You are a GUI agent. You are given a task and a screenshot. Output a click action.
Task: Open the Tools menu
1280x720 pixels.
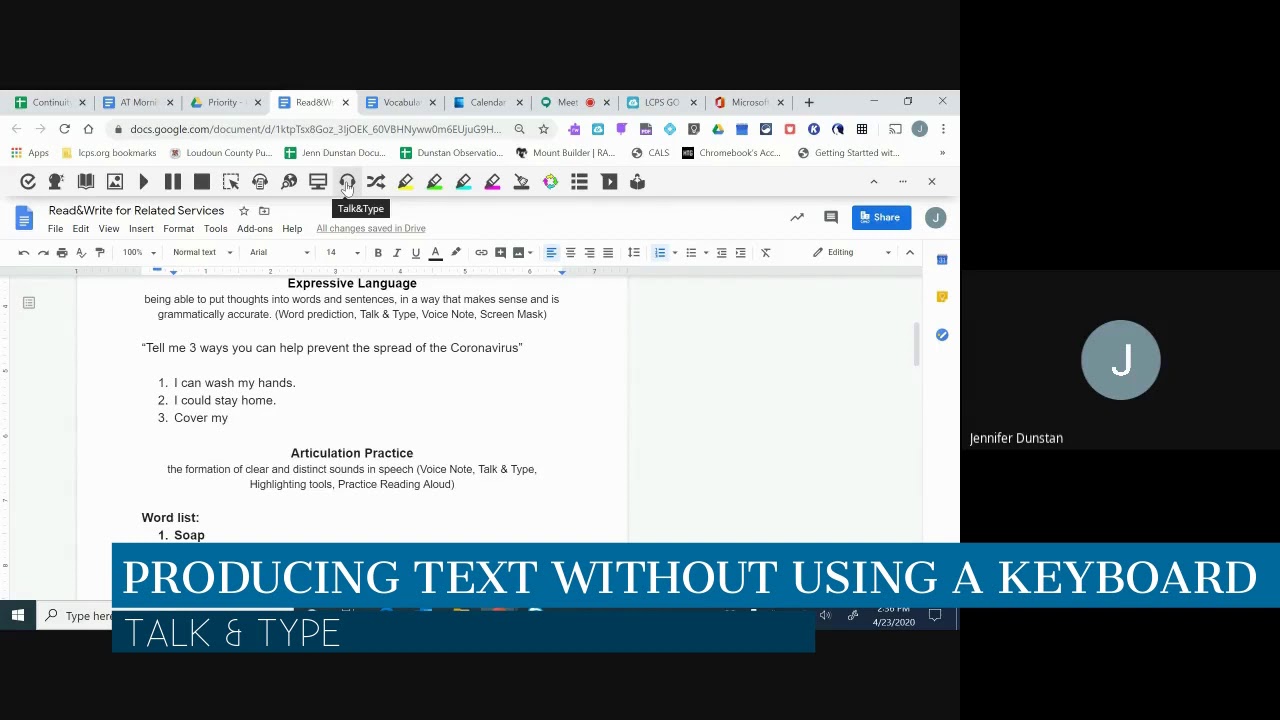tap(216, 229)
